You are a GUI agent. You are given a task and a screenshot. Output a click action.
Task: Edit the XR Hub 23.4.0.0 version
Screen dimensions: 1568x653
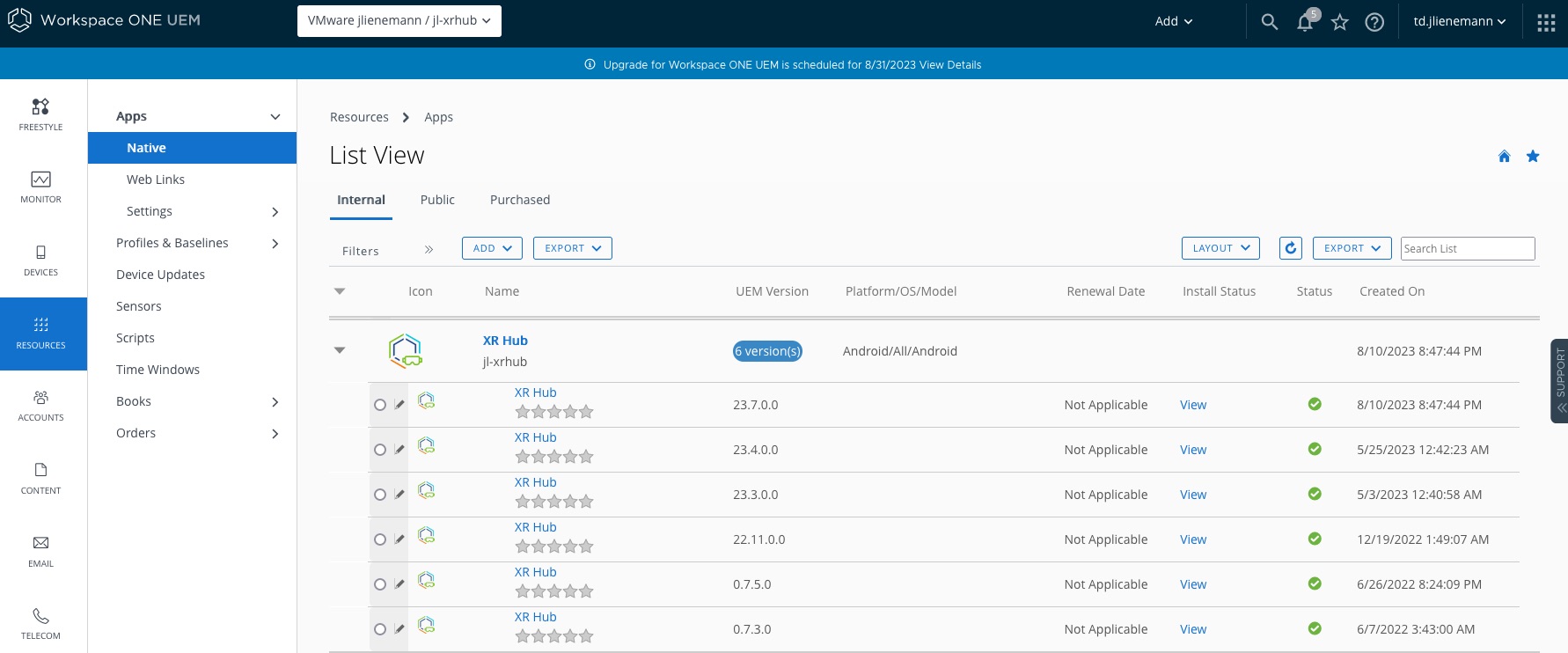[x=399, y=450]
